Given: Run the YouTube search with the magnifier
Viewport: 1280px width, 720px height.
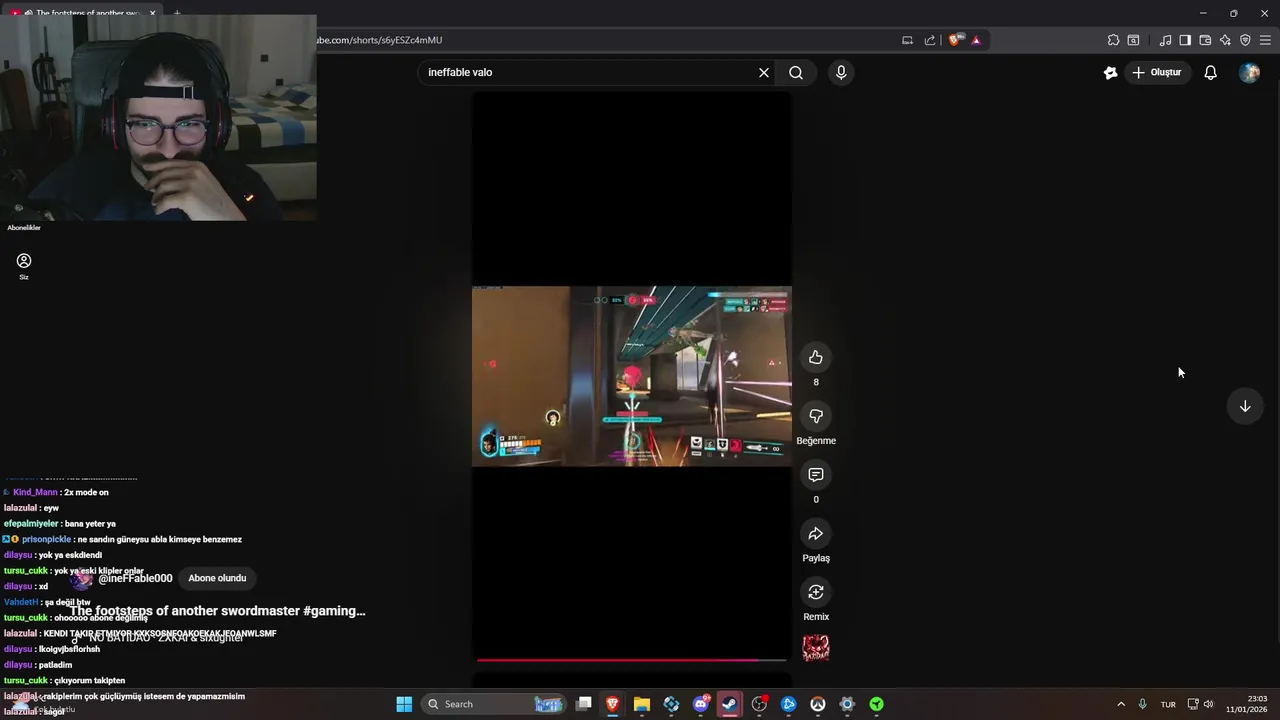Looking at the screenshot, I should [796, 72].
